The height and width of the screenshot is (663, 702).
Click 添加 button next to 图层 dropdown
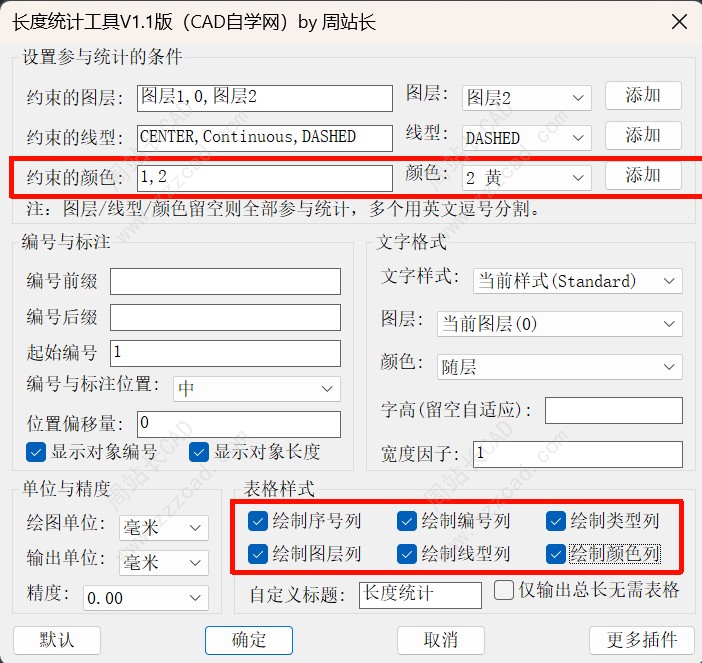click(x=643, y=96)
